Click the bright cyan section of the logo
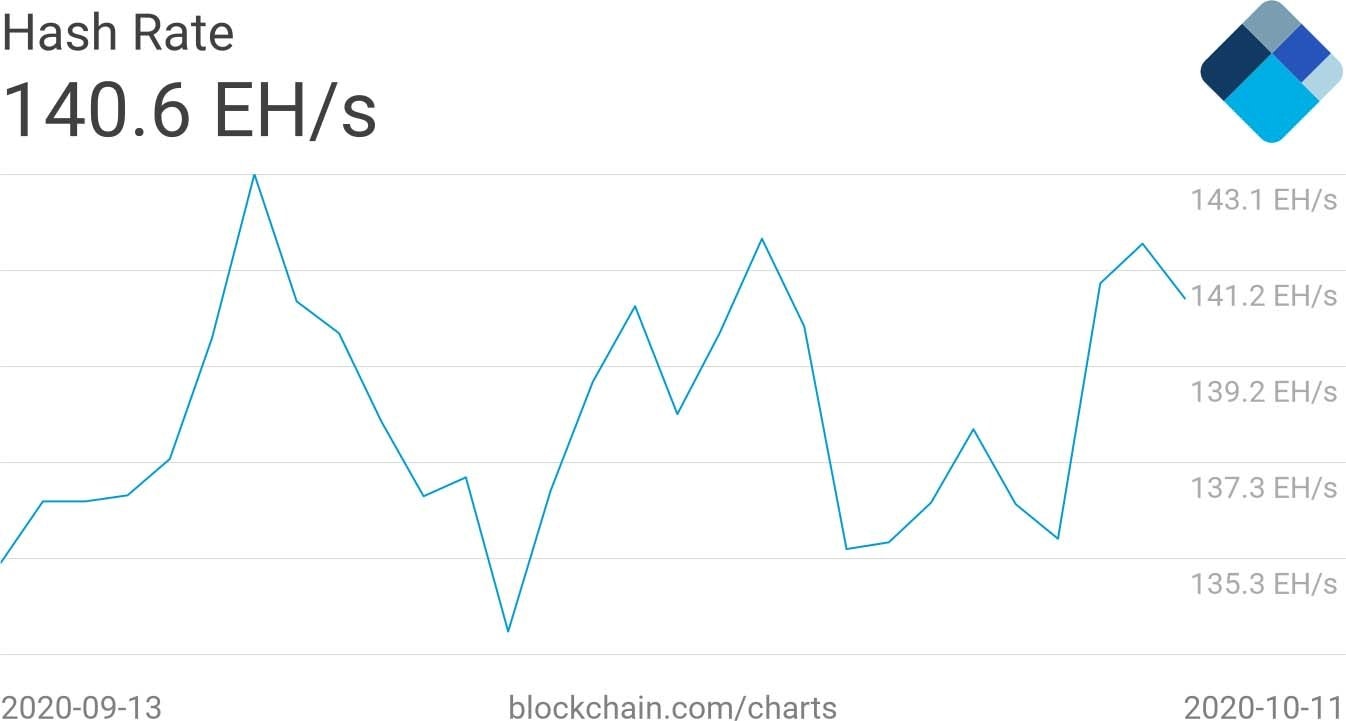The height and width of the screenshot is (721, 1346). (x=1271, y=100)
